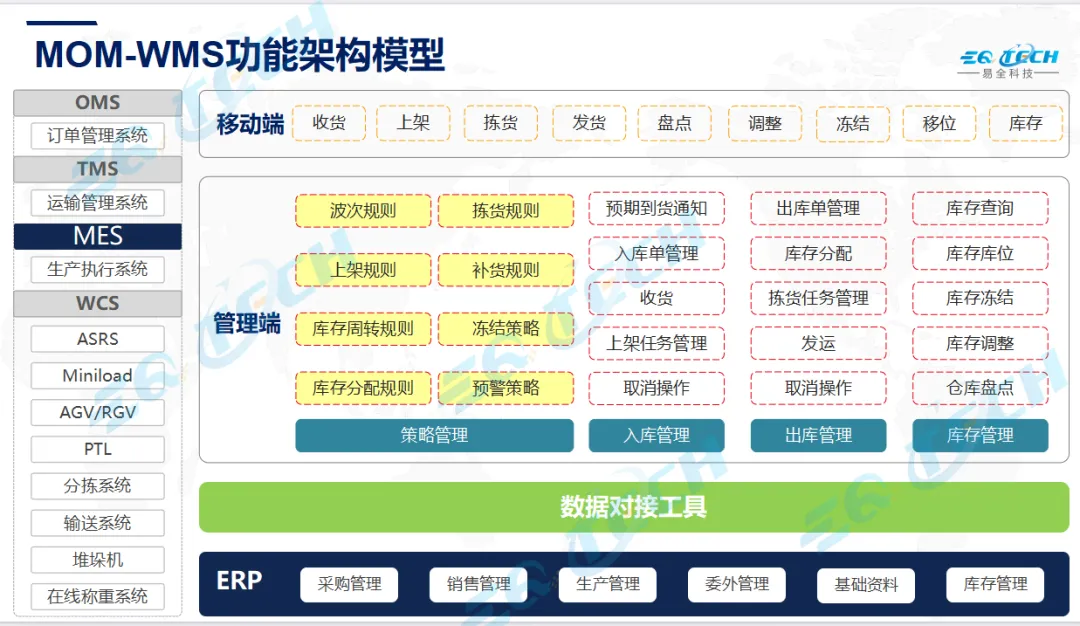Select the 移位 function icon
The height and width of the screenshot is (626, 1080).
(x=939, y=123)
